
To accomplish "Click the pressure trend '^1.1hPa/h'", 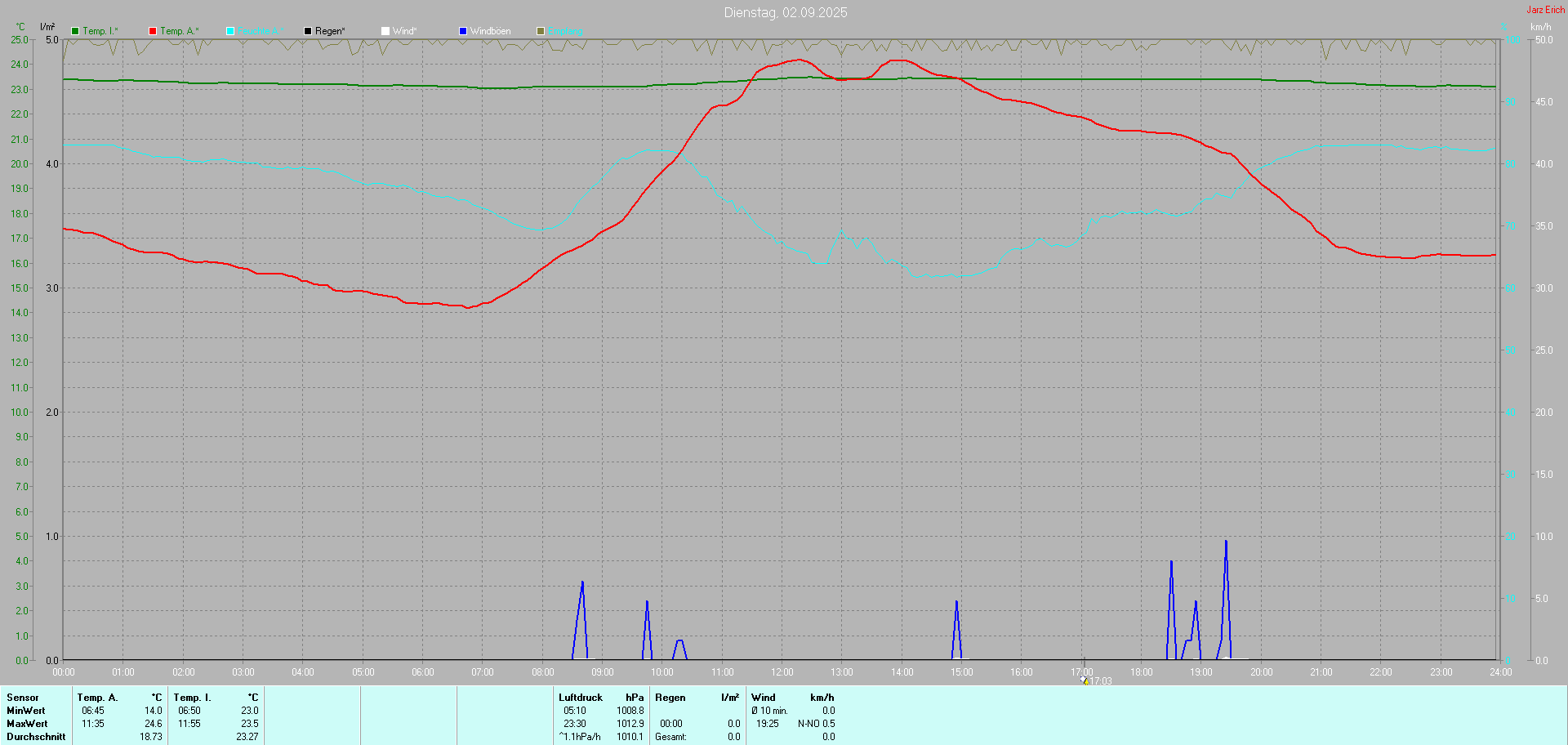I will pyautogui.click(x=580, y=737).
